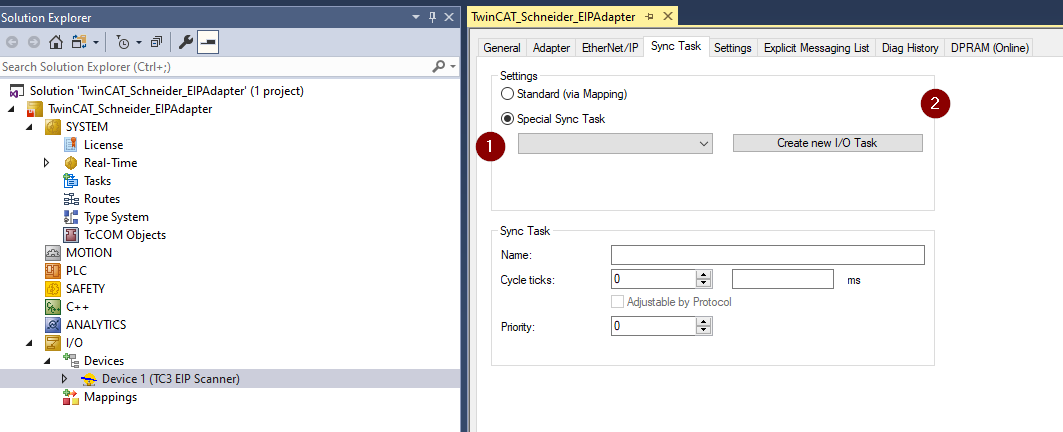
Task: Select the Type System tree item
Action: pos(117,217)
